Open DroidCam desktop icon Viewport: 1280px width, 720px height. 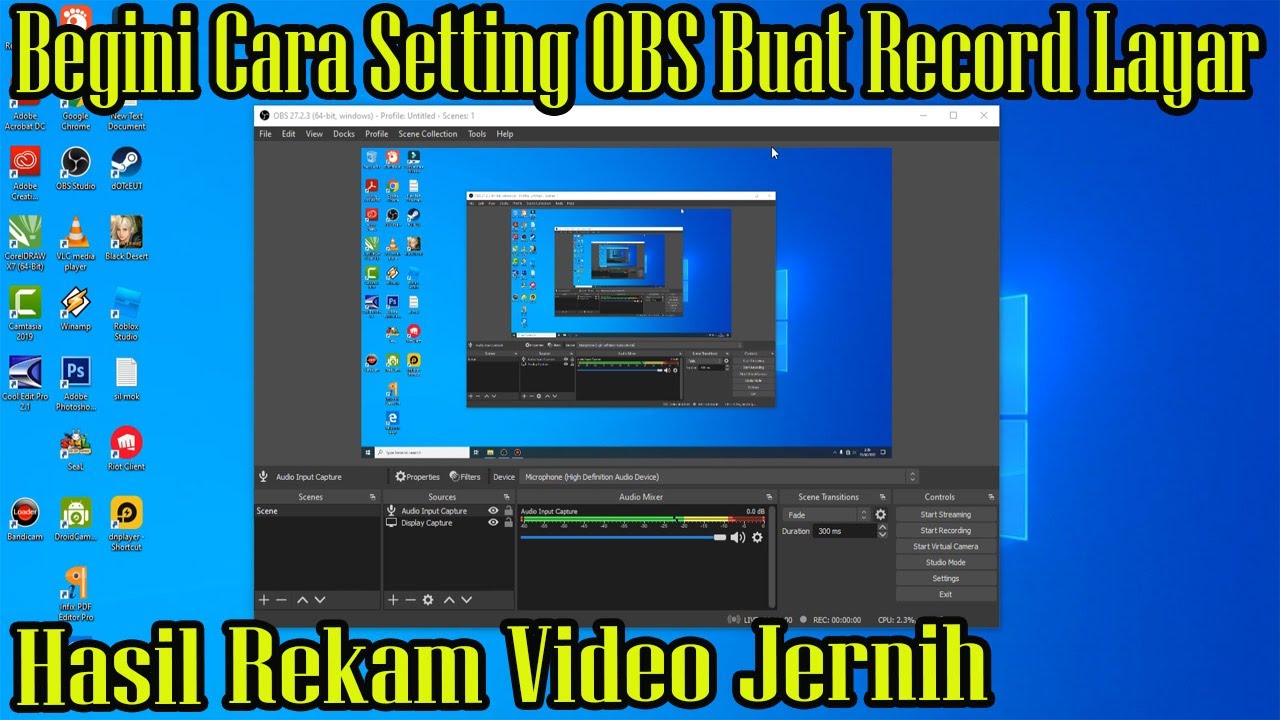point(76,520)
